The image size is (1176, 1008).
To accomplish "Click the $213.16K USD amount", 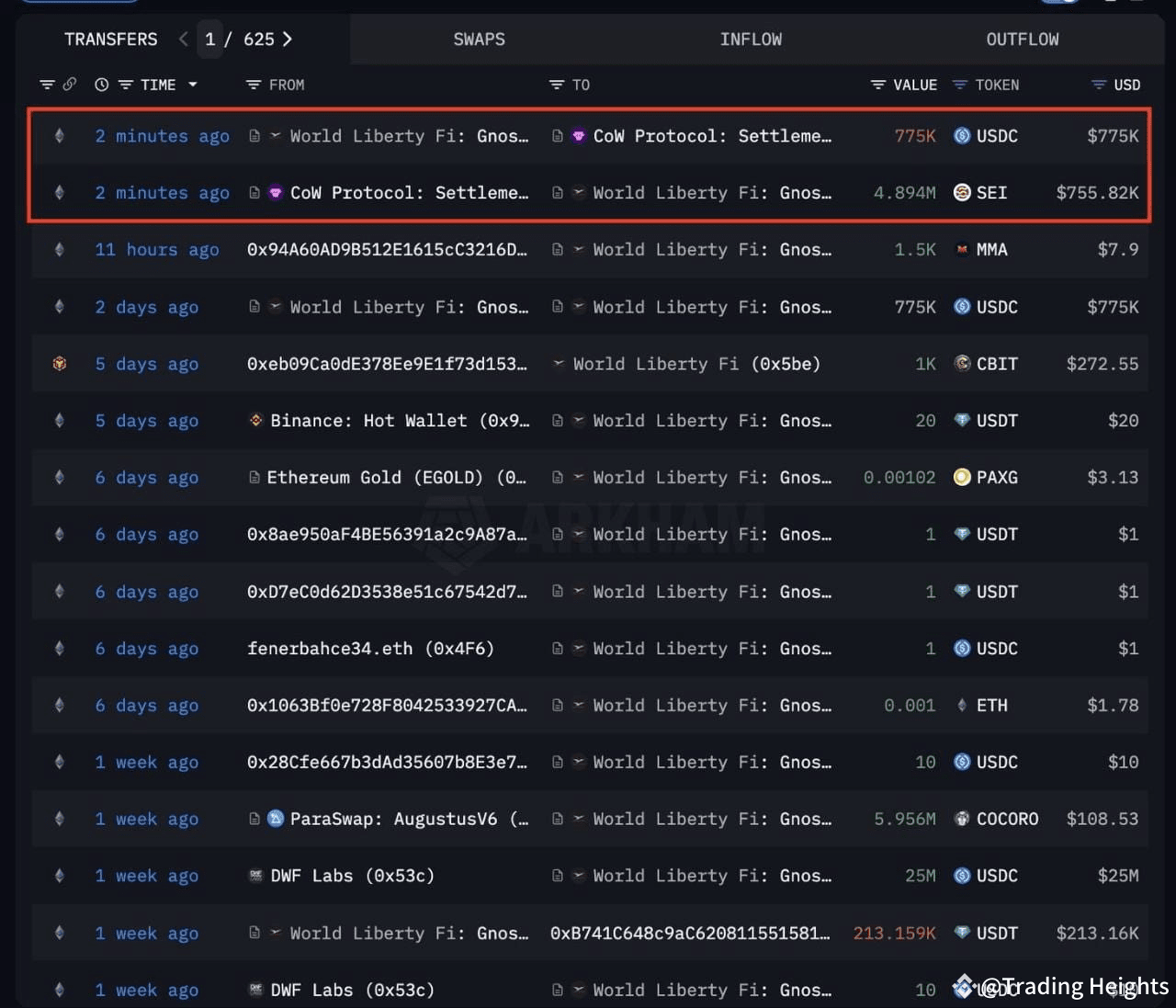I will click(1097, 934).
